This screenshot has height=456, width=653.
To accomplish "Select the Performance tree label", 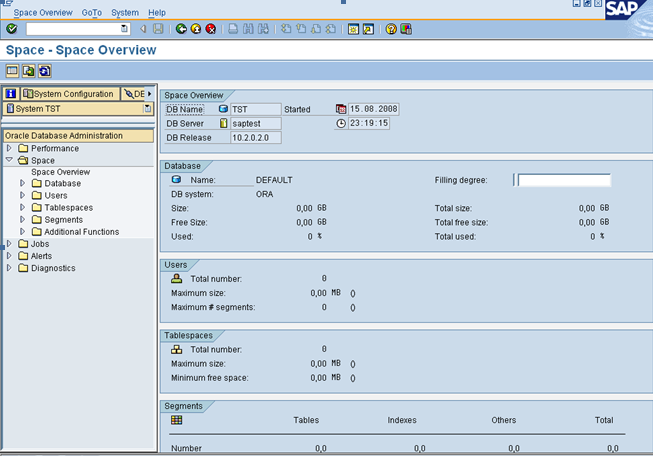I will (55, 148).
